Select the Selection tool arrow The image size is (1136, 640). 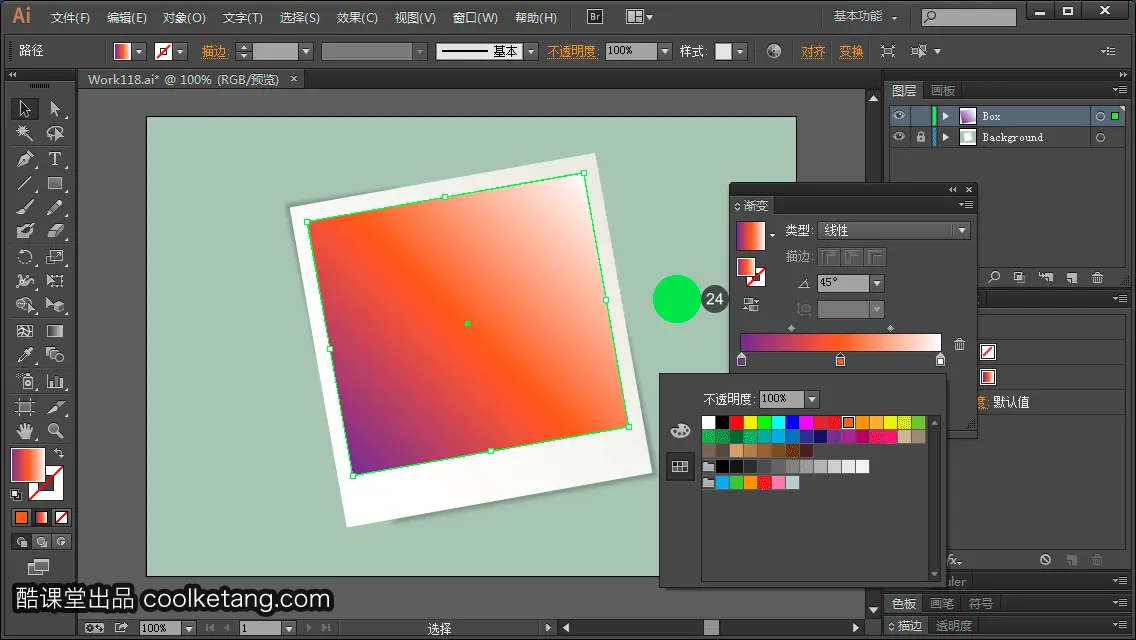point(25,109)
